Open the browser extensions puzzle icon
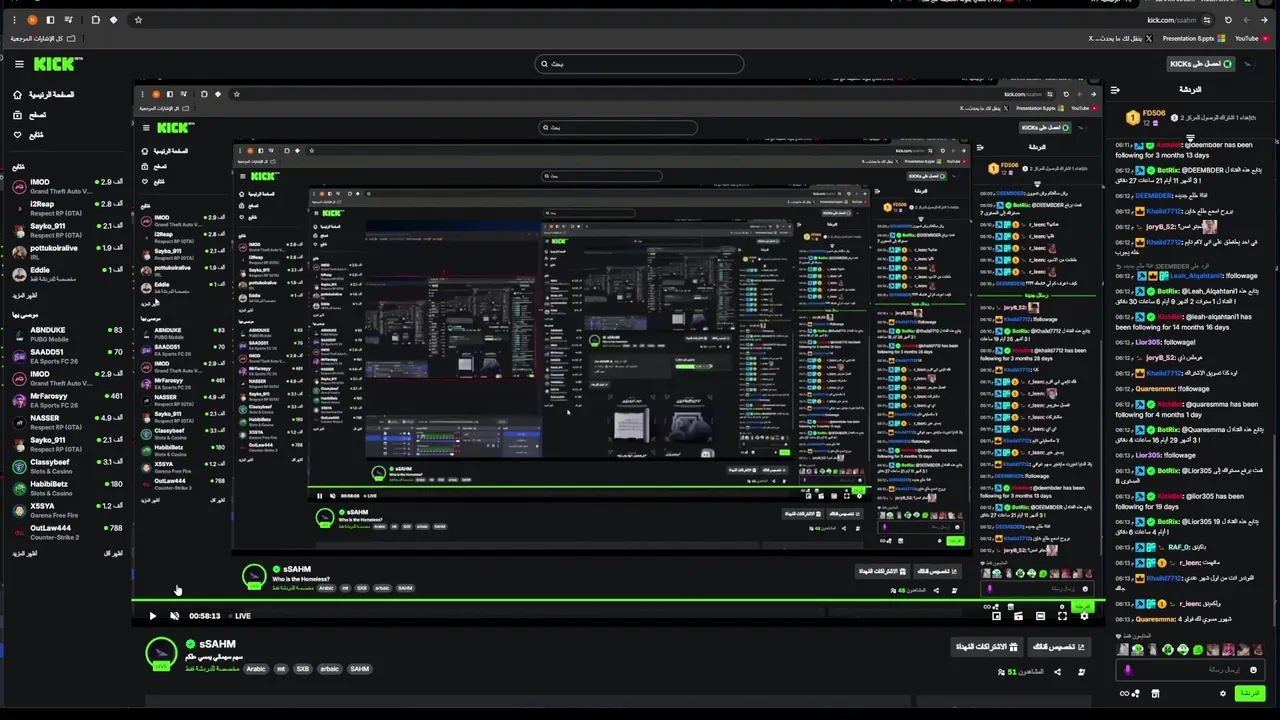This screenshot has height=720, width=1280. (95, 20)
